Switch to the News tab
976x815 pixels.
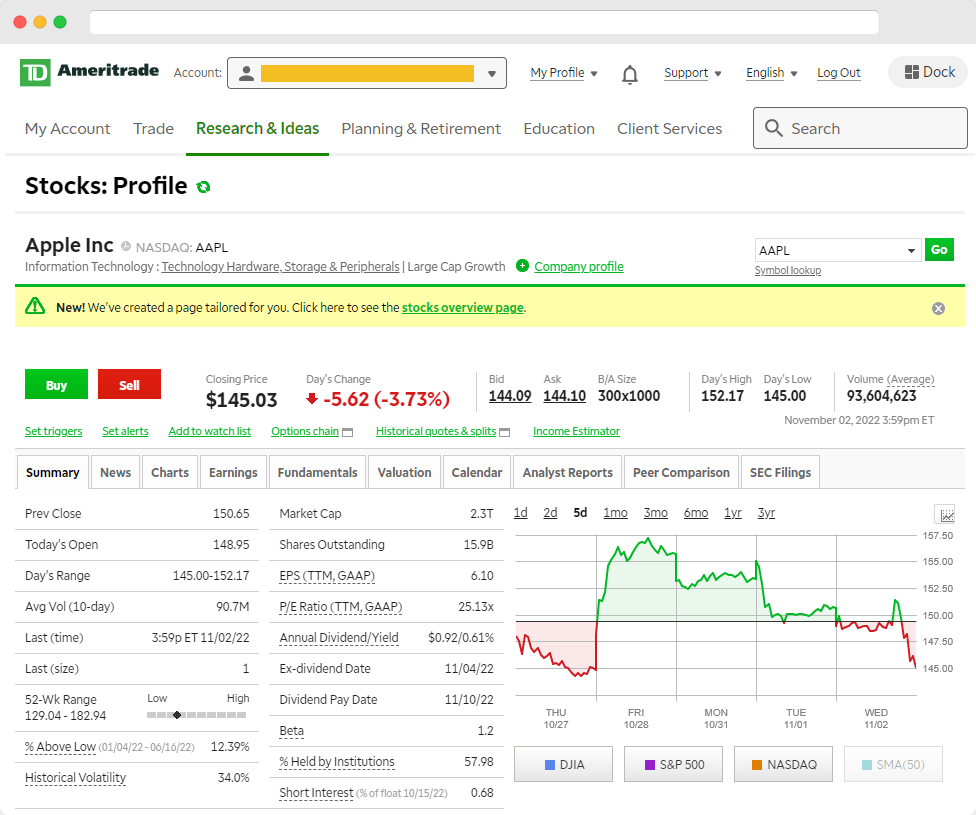point(115,472)
